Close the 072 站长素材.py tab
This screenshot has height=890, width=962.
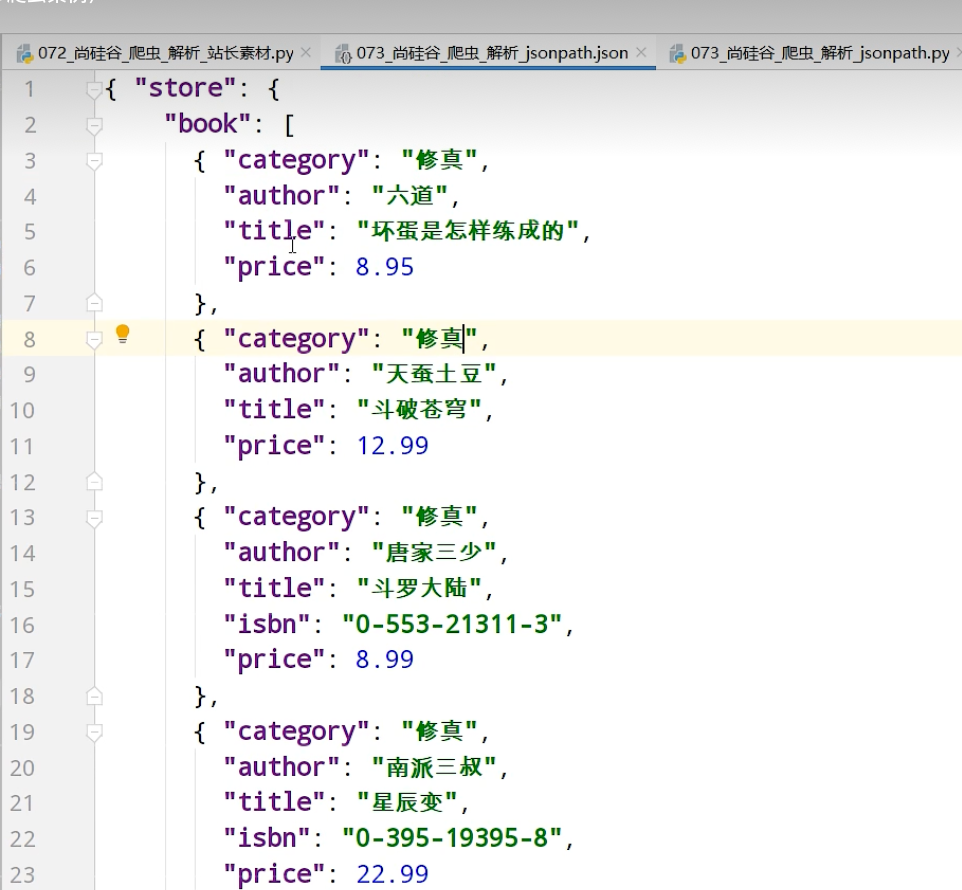(306, 53)
